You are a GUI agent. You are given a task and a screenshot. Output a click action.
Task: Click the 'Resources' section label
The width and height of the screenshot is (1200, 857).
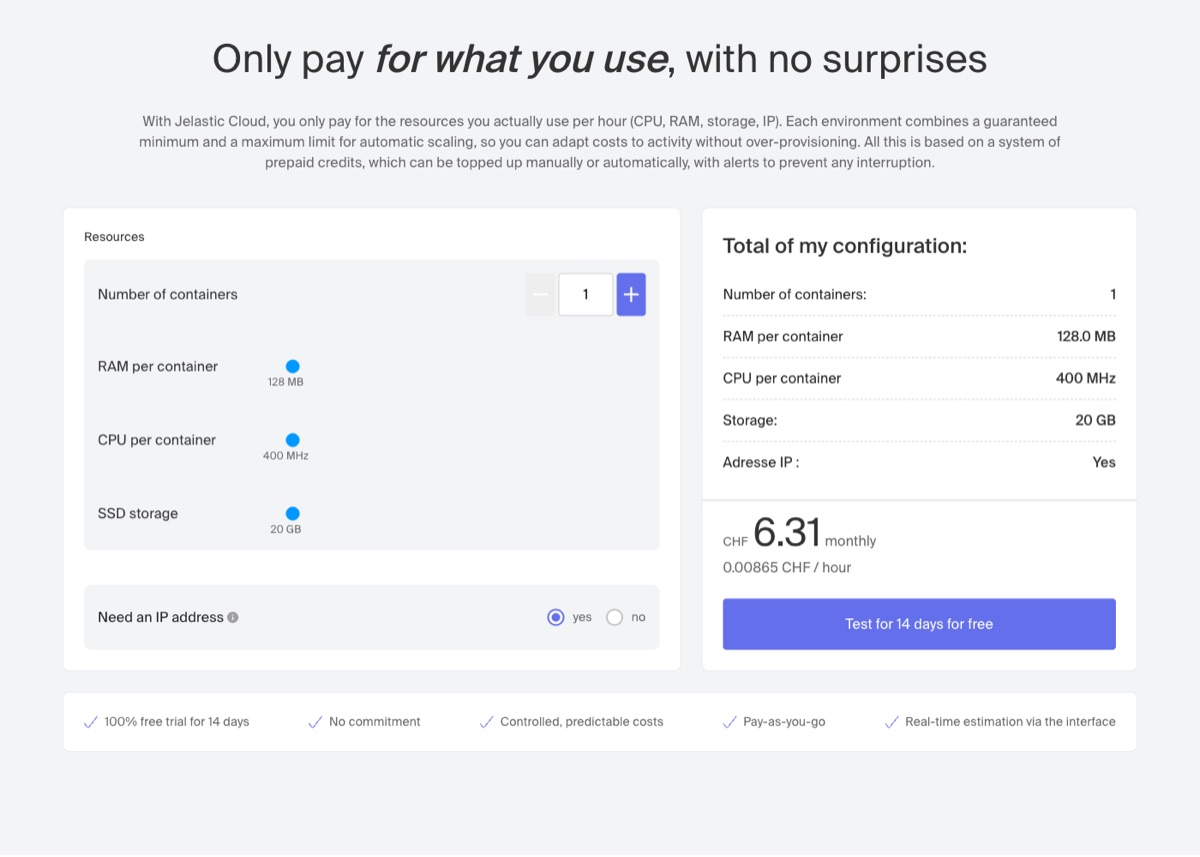click(114, 237)
